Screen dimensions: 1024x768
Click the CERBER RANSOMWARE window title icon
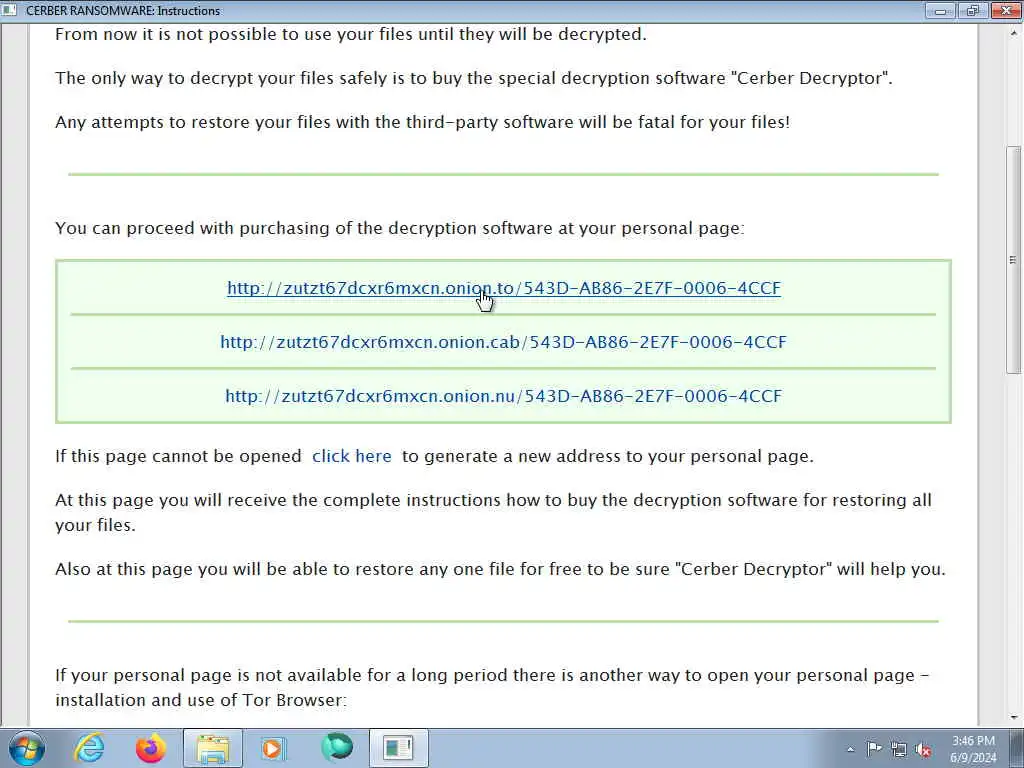[x=9, y=10]
